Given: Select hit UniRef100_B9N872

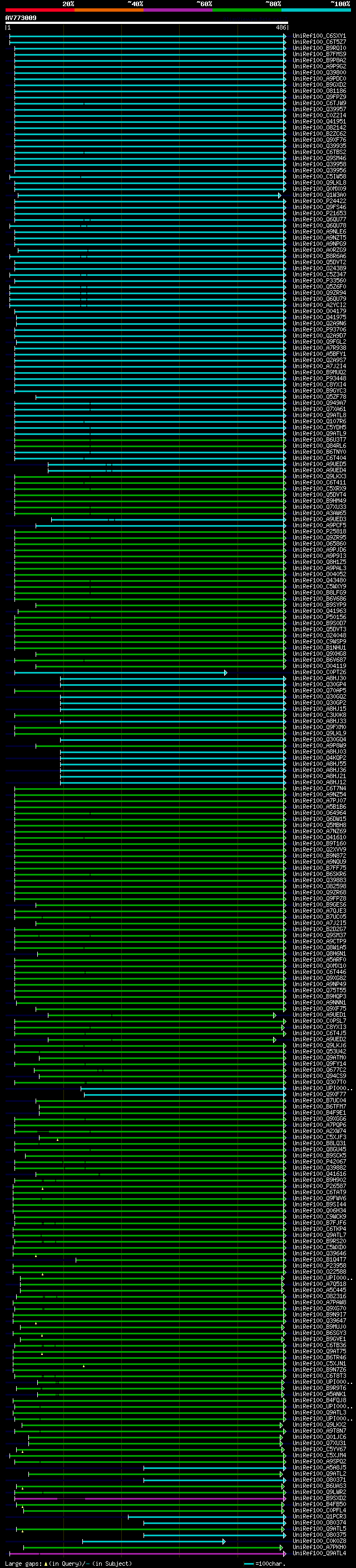Looking at the screenshot, I should (319, 856).
